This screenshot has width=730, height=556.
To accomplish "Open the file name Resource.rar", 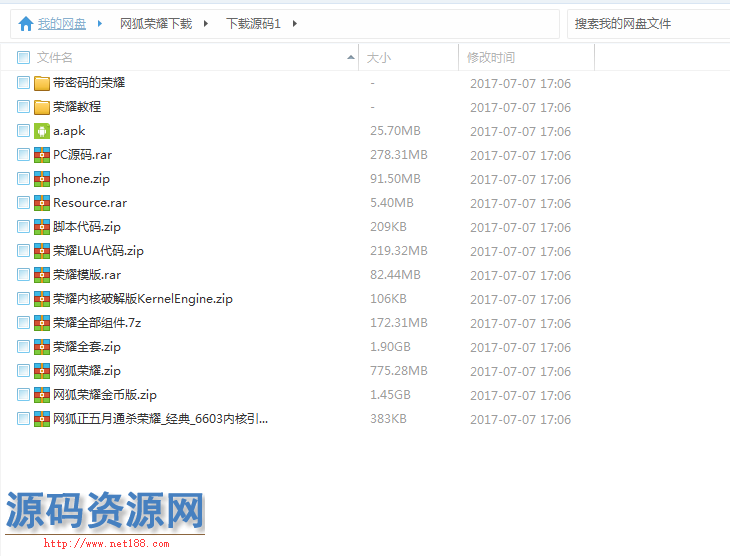I will coord(90,203).
